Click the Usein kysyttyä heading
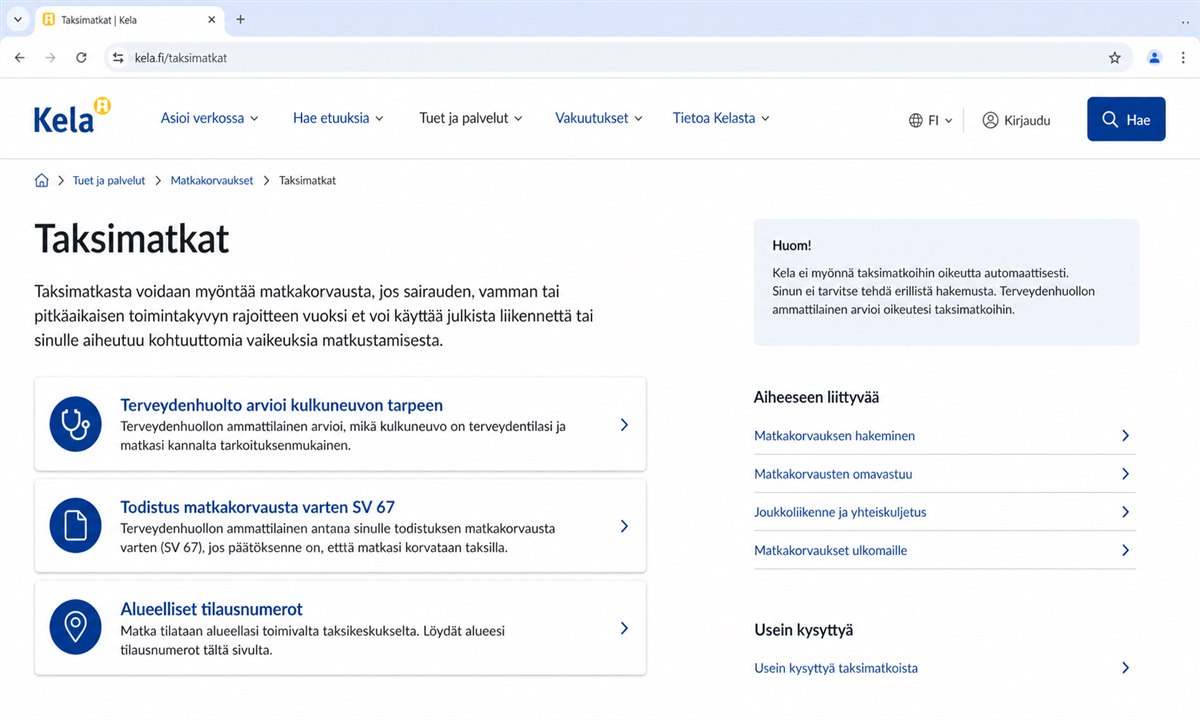1200x720 pixels. [x=803, y=630]
